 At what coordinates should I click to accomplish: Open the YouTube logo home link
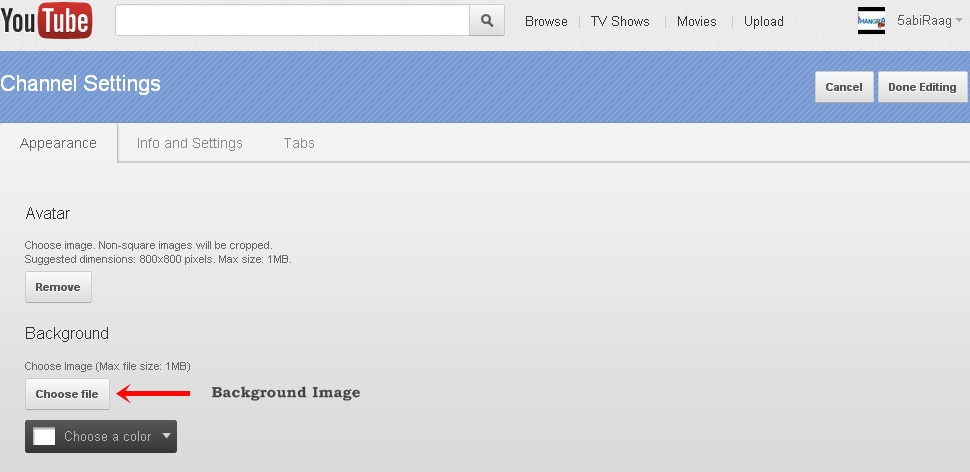(46, 20)
